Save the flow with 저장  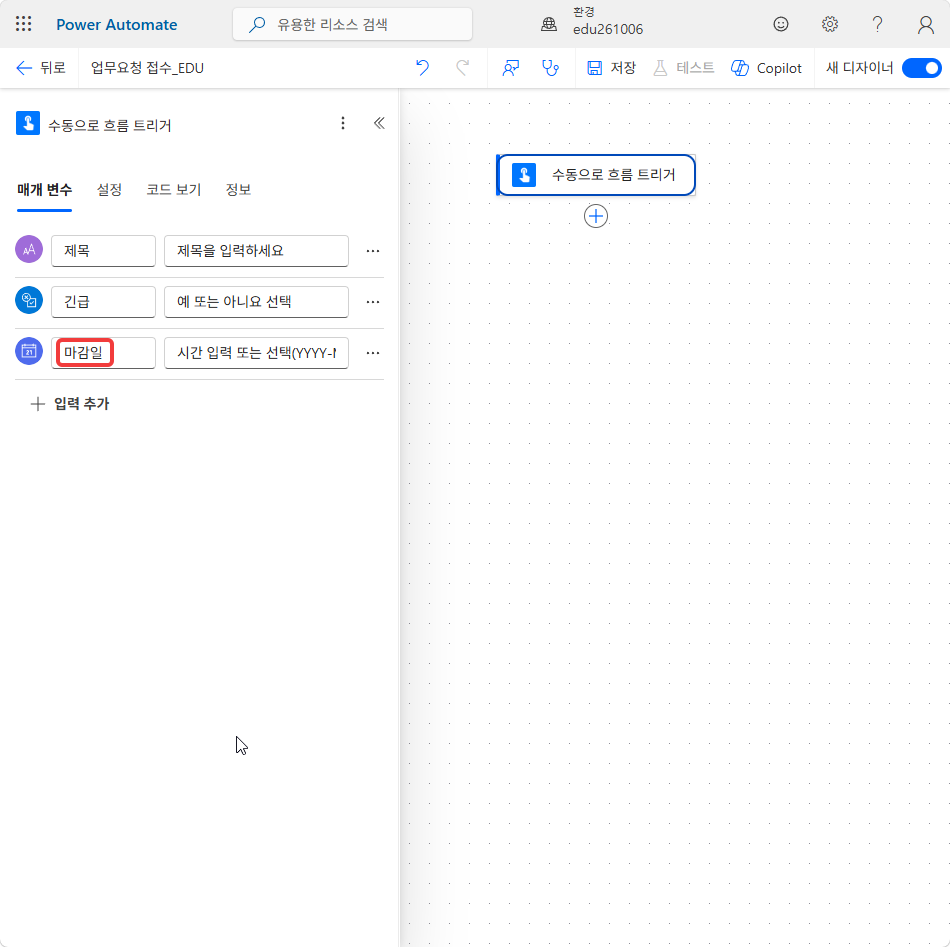(611, 68)
